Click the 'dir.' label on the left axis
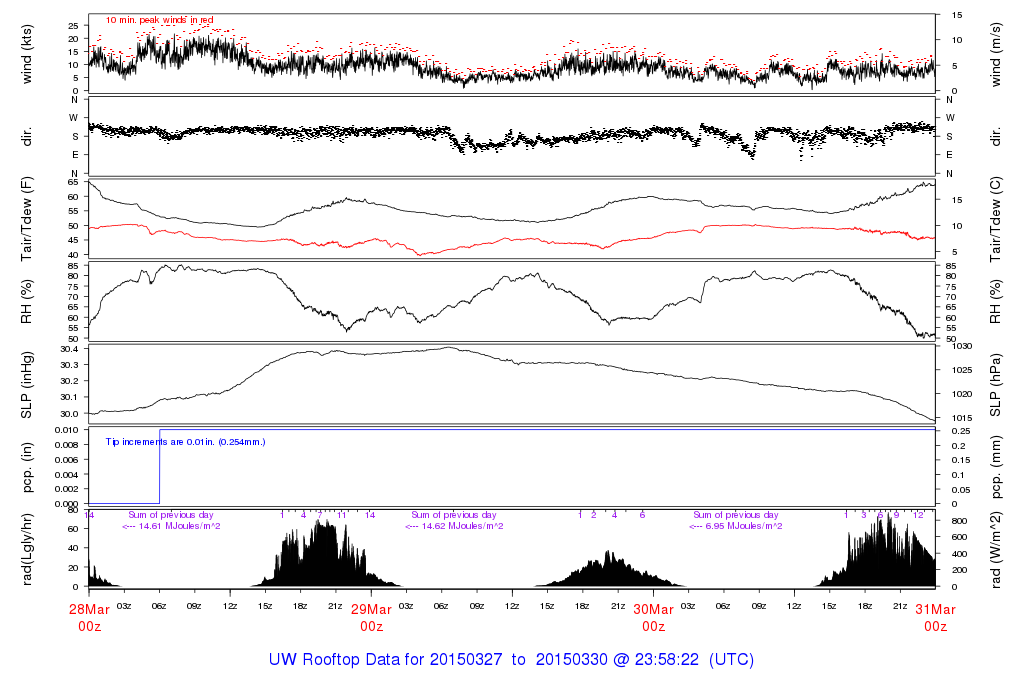Image resolution: width=1024 pixels, height=700 pixels. (28, 136)
